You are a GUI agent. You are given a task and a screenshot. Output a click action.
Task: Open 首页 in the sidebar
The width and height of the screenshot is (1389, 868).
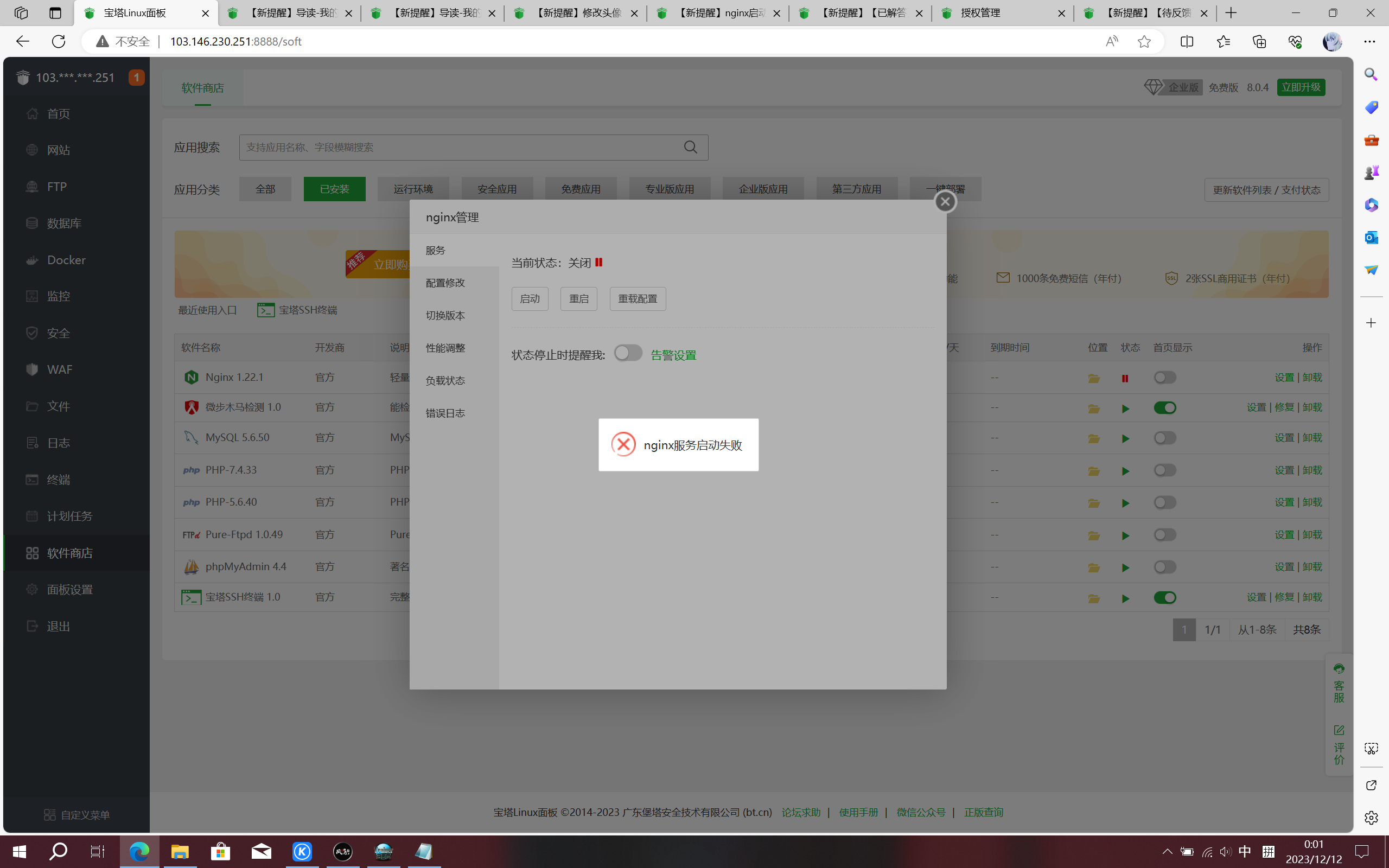(x=77, y=114)
